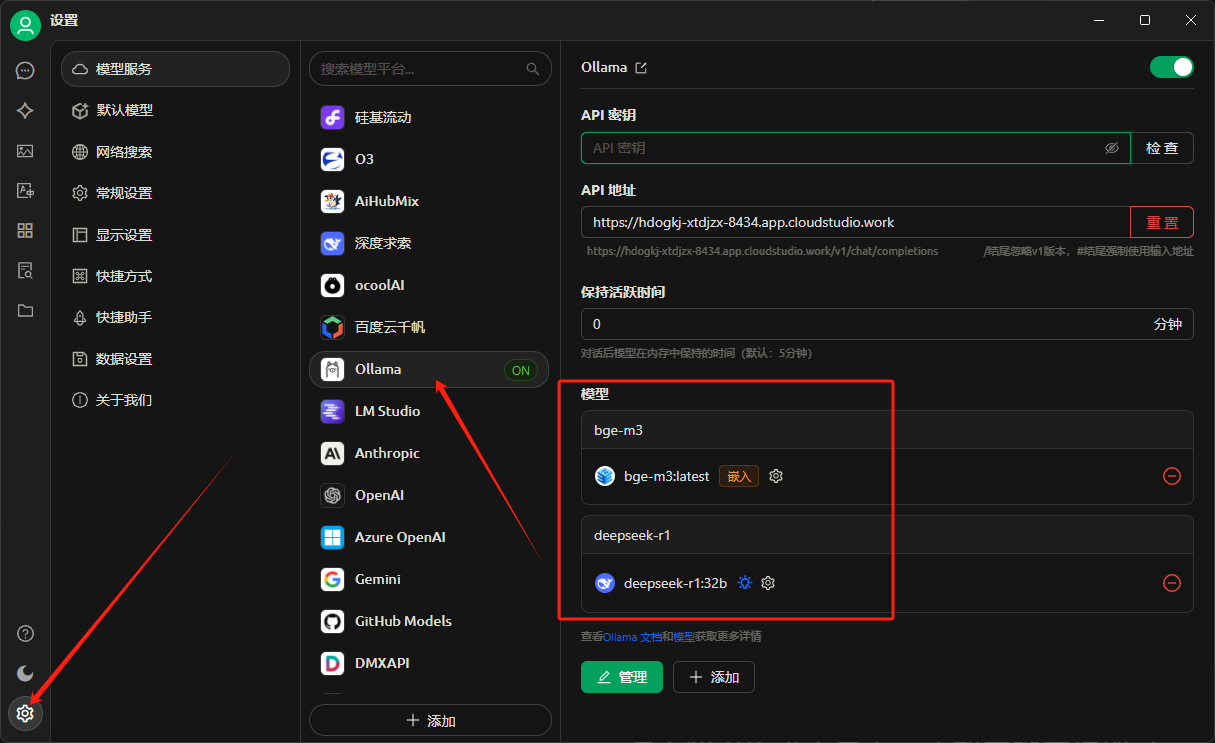Select AiHubMix provider
This screenshot has width=1215, height=743.
[x=430, y=201]
